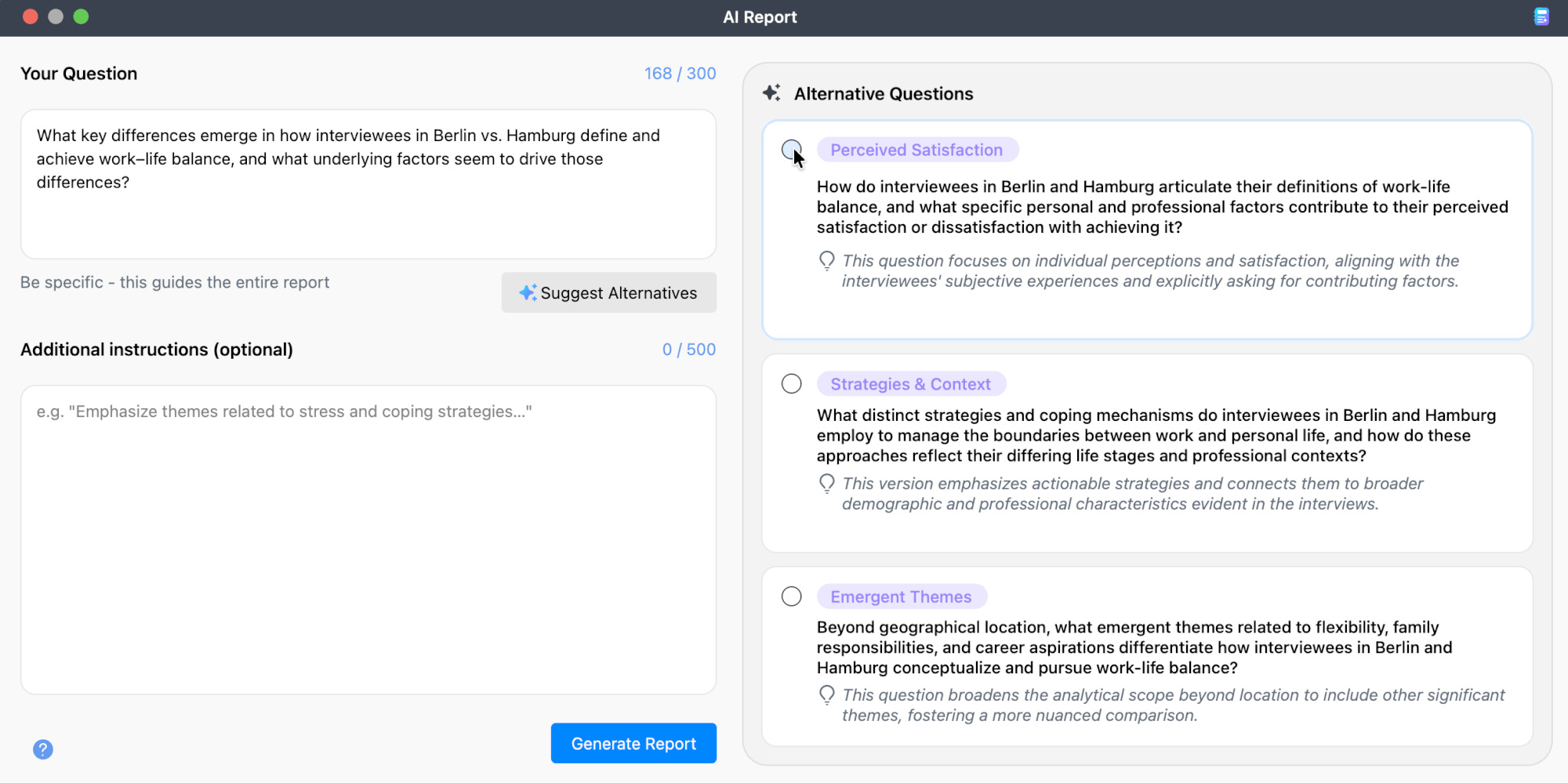Select the Emergent Themes alternative question
The height and width of the screenshot is (783, 1568).
coord(791,596)
